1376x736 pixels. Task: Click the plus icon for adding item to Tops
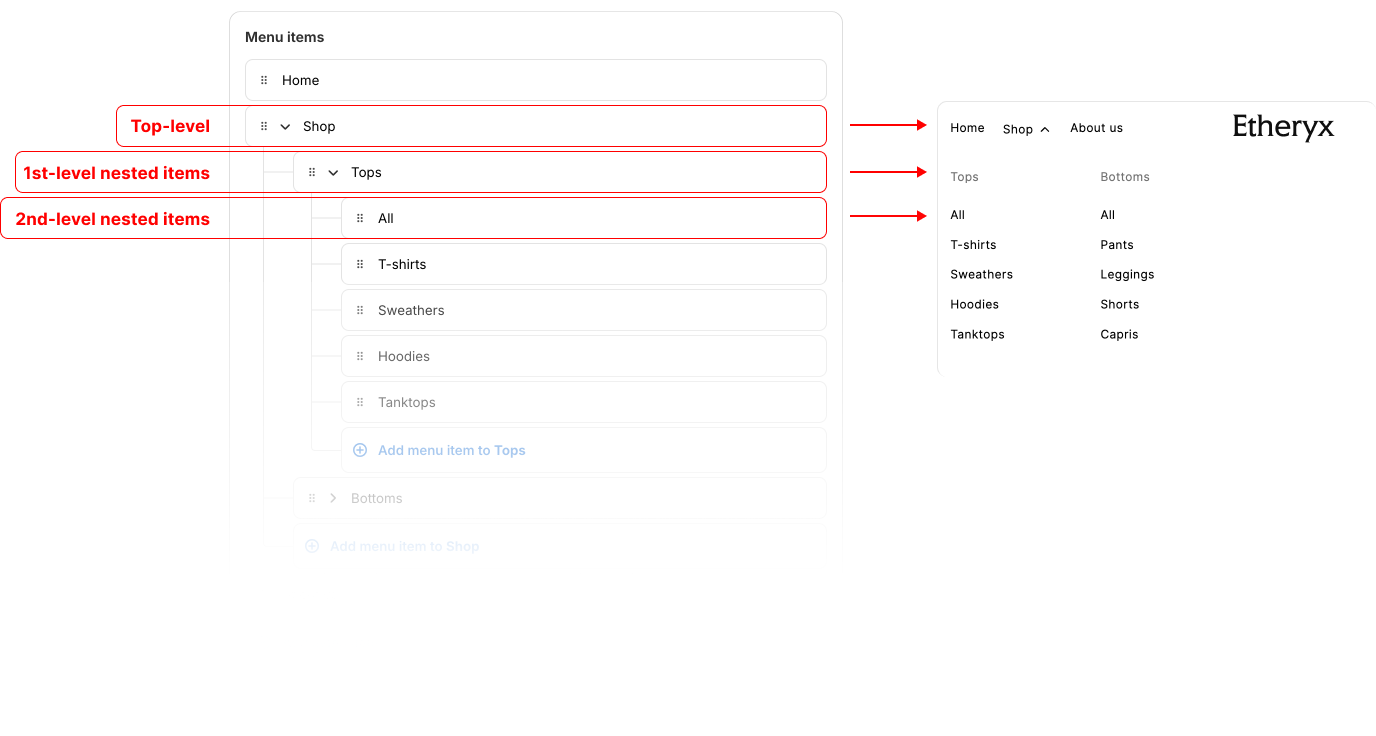(x=360, y=450)
